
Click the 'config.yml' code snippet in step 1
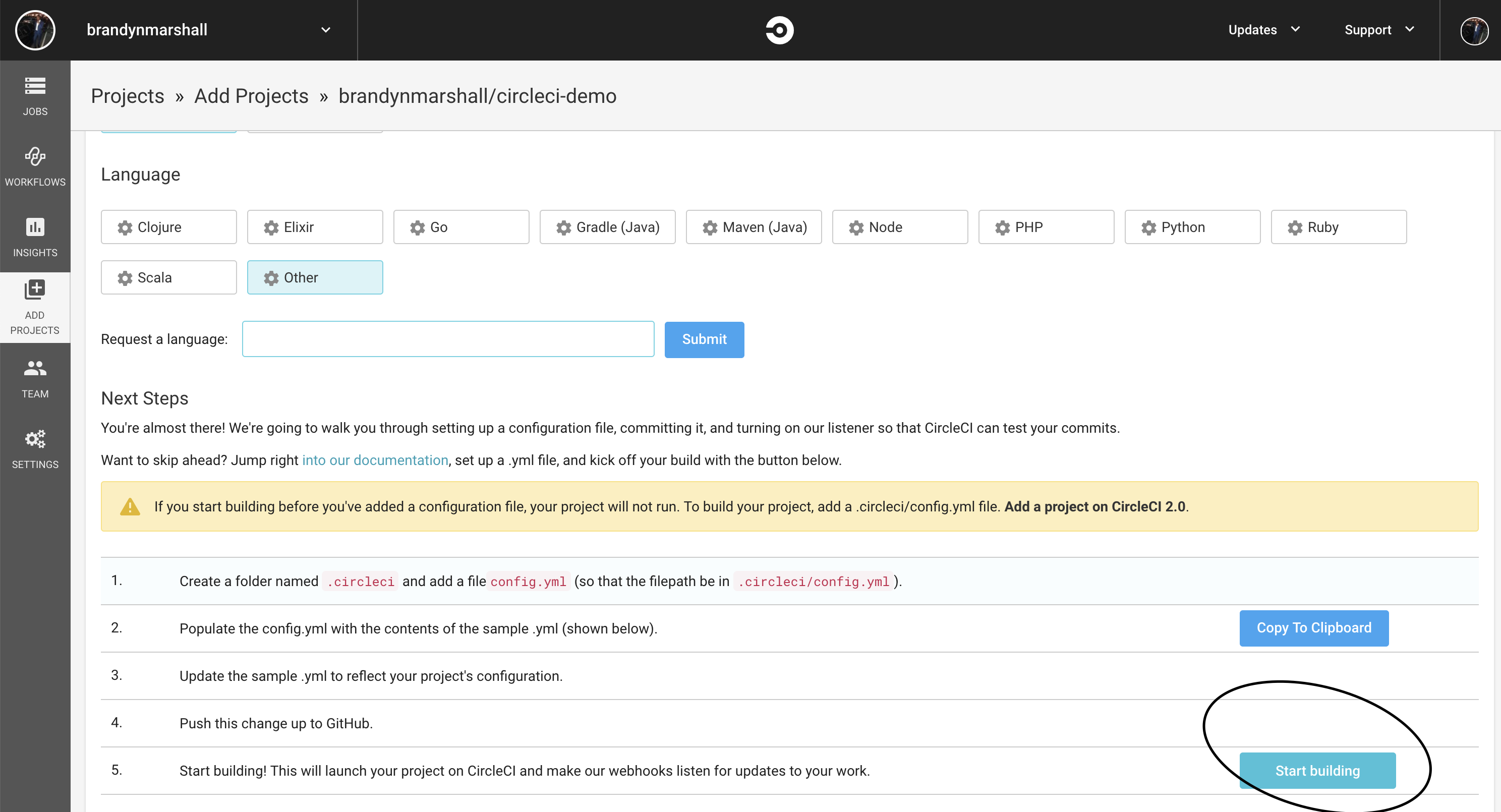528,582
